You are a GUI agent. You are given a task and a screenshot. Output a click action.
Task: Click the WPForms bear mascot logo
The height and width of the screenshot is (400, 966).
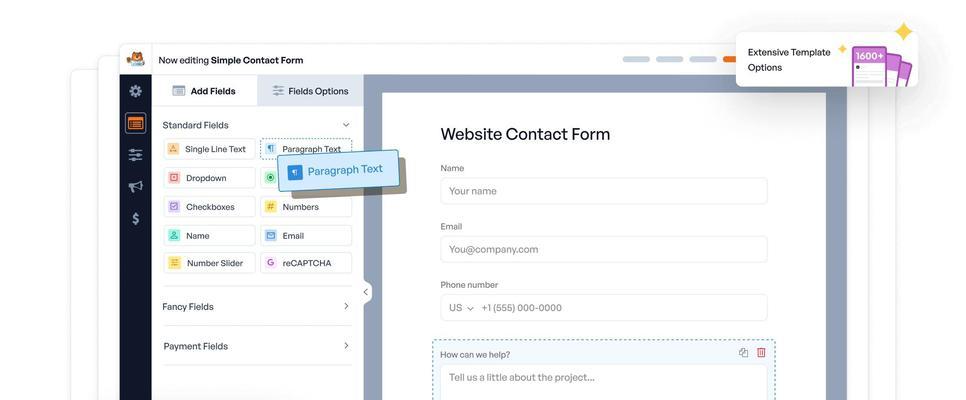(136, 59)
